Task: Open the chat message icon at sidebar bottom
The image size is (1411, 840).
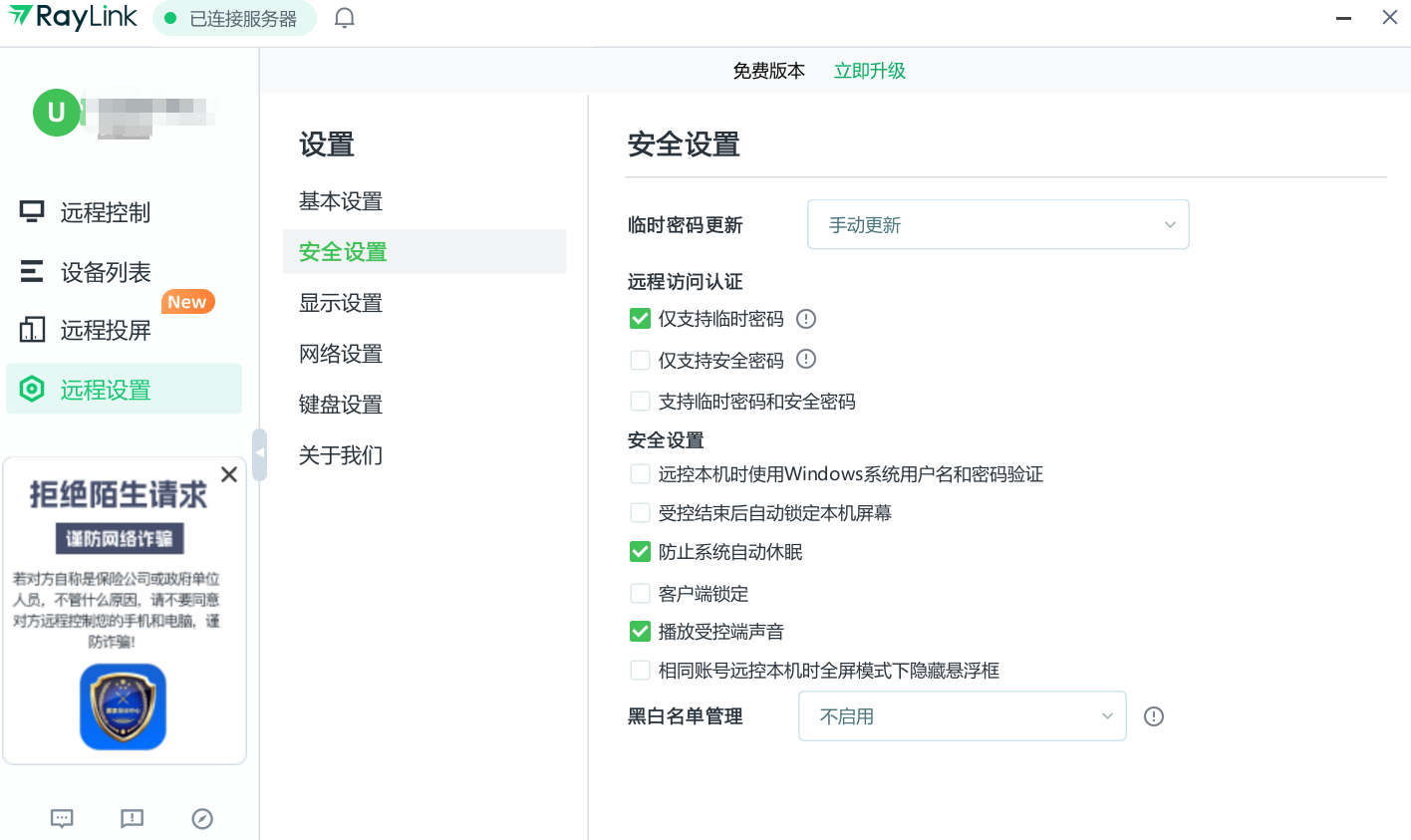Action: (x=62, y=819)
